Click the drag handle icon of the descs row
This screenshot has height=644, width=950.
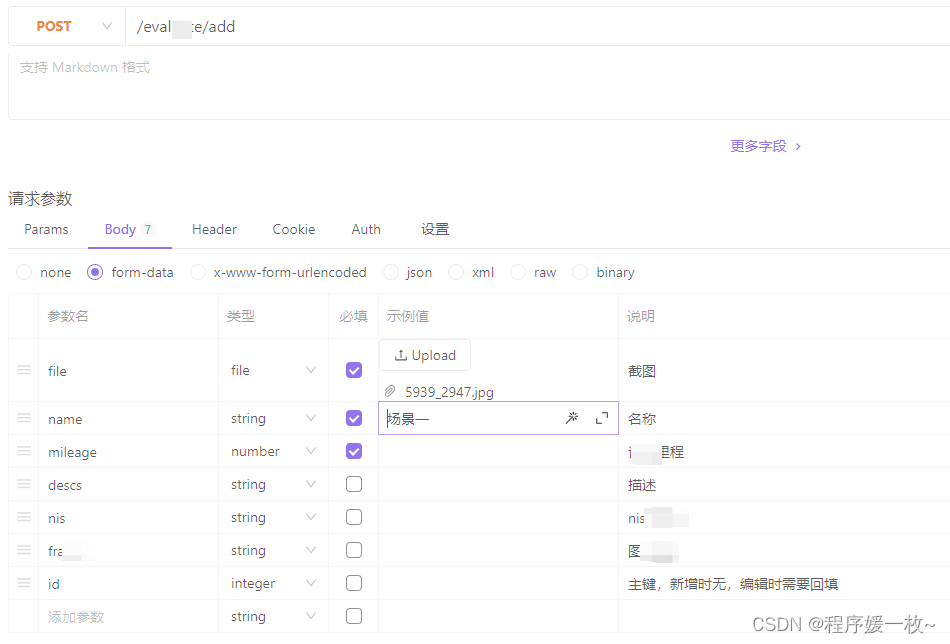23,484
